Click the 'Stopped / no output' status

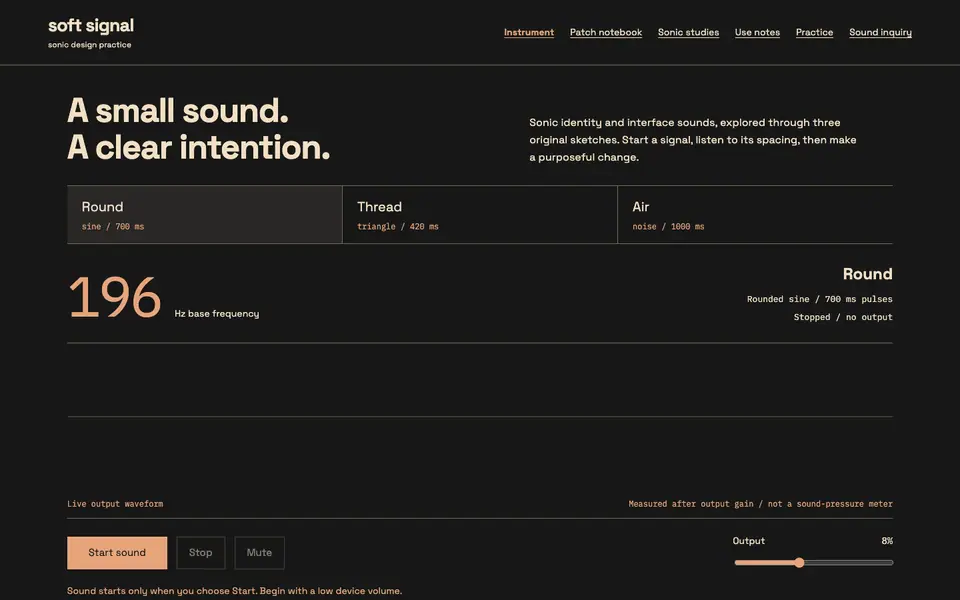(843, 317)
